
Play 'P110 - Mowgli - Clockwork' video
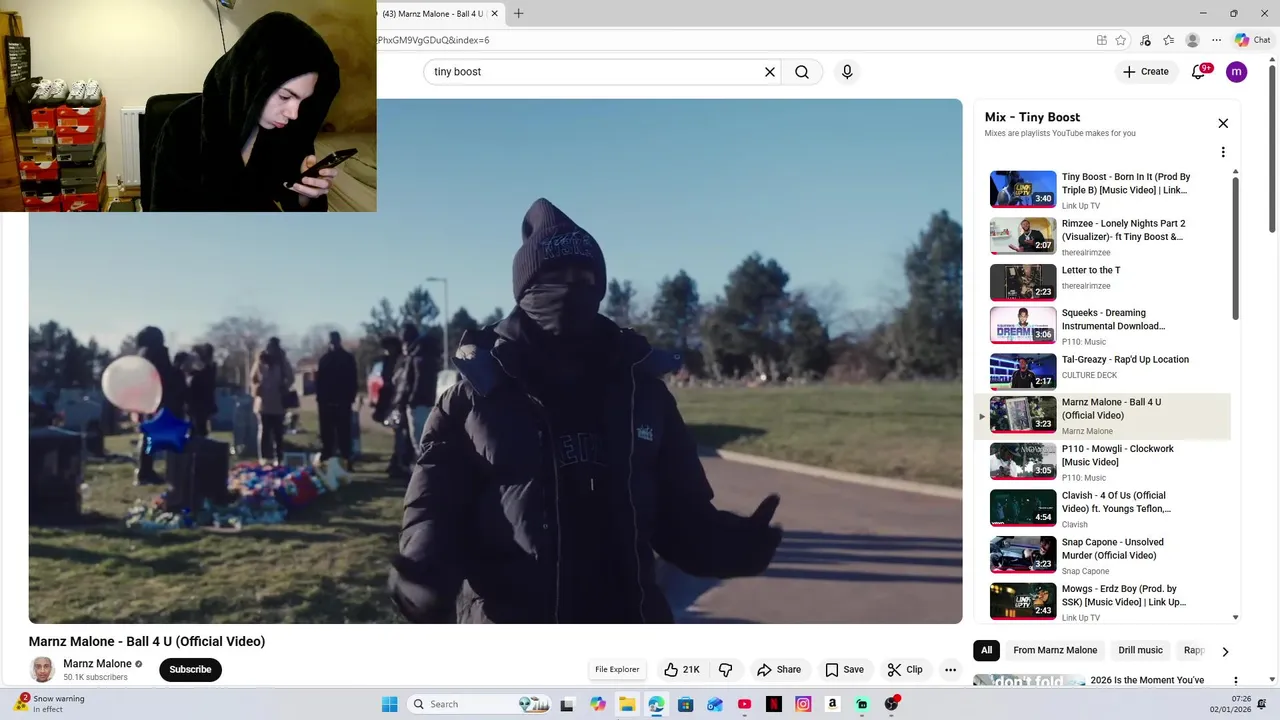click(1104, 462)
